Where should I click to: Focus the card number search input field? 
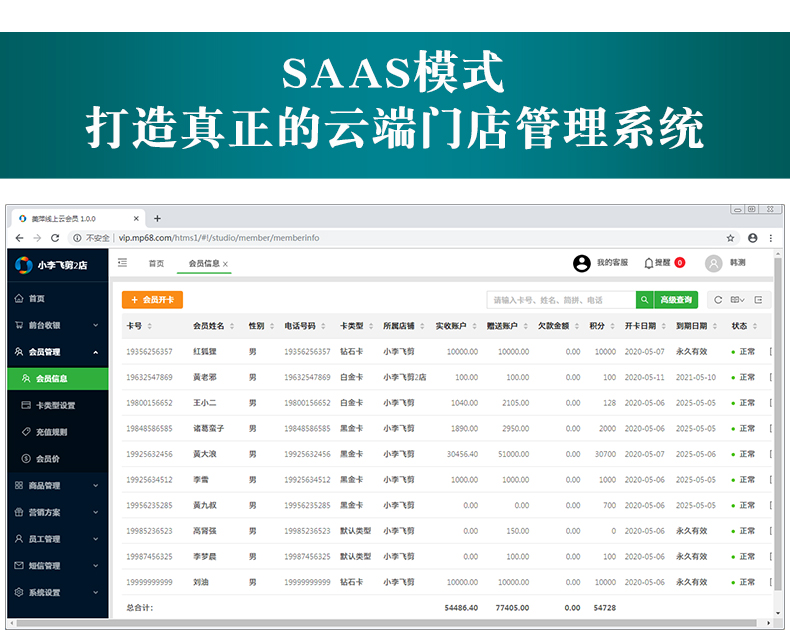[x=560, y=300]
